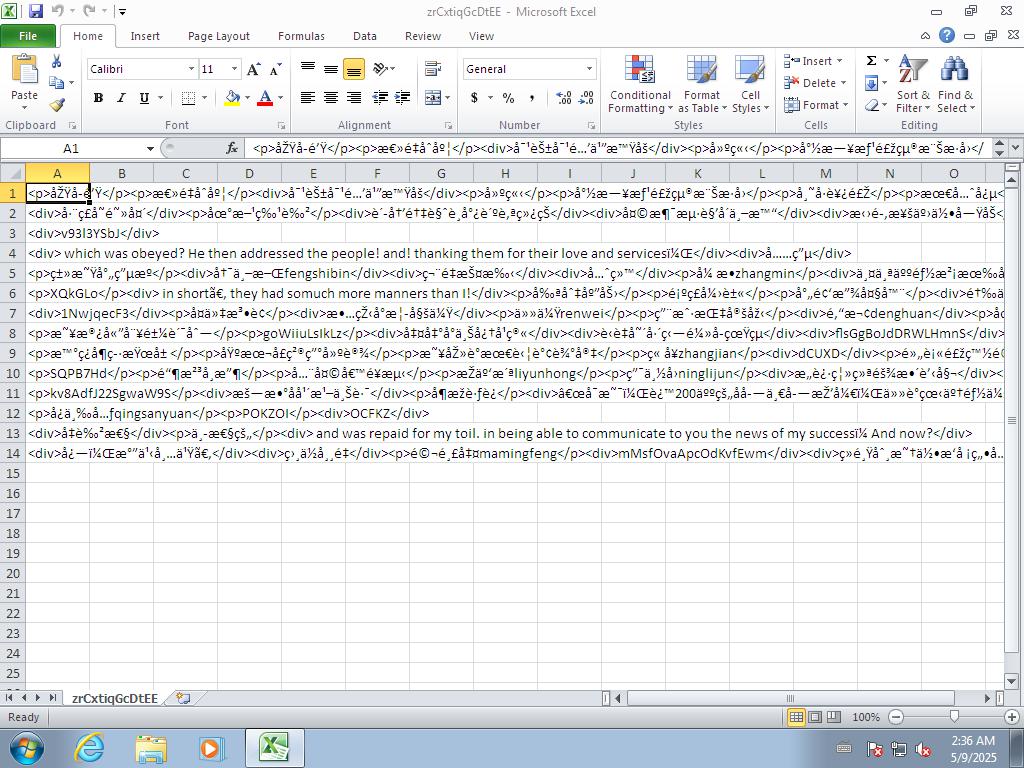
Task: Open Internet Explorer from taskbar
Action: click(x=89, y=748)
